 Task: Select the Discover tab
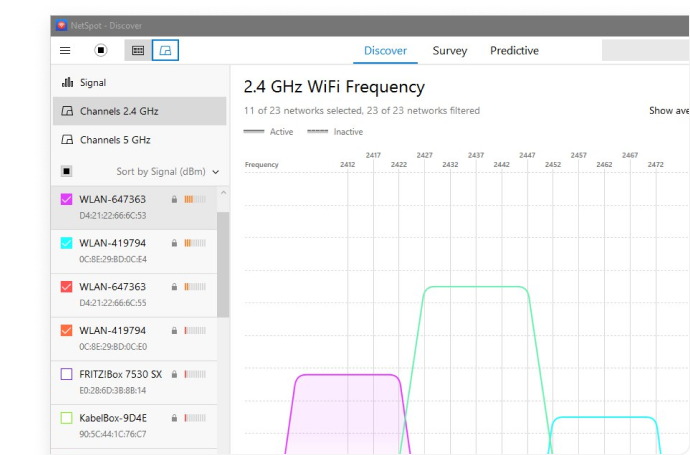[385, 51]
